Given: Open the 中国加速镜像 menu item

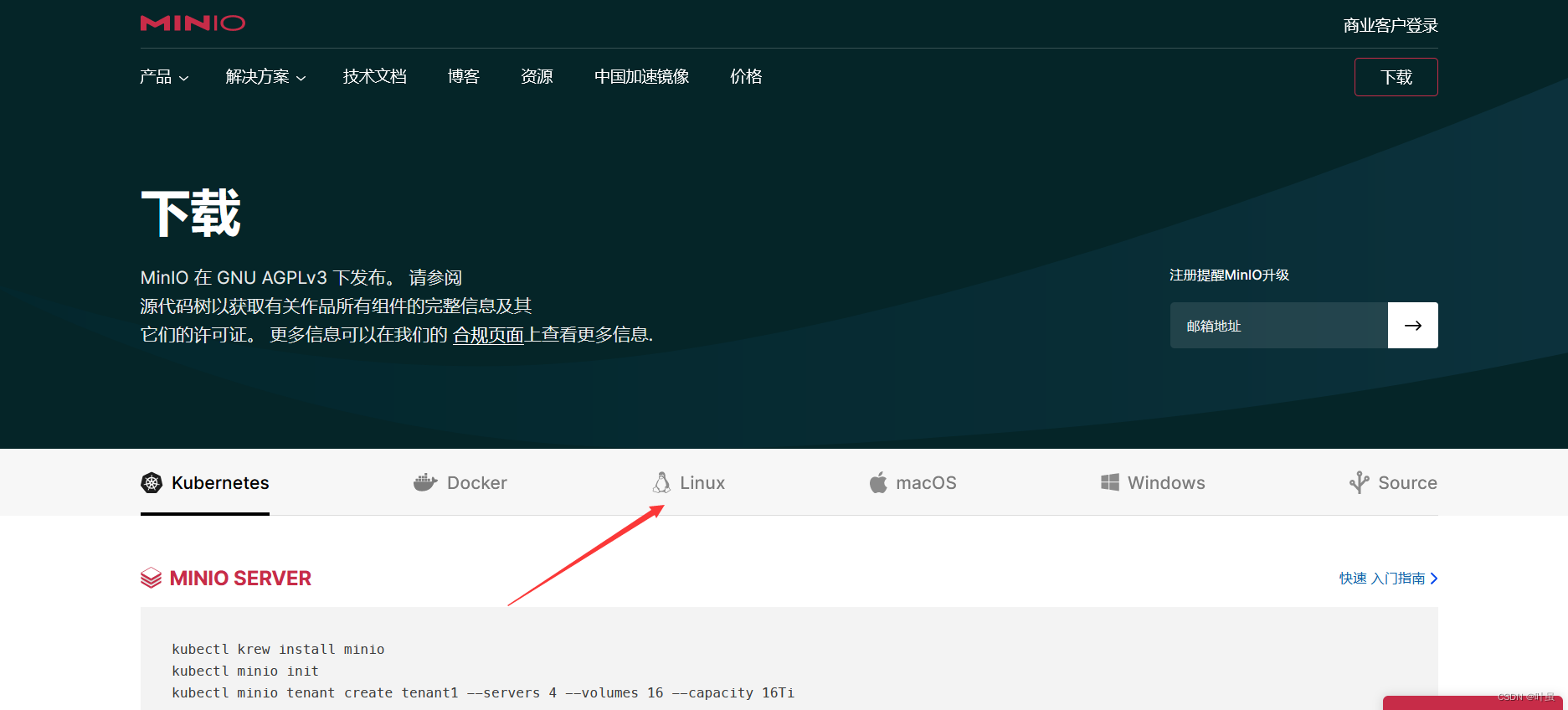Looking at the screenshot, I should pos(642,76).
